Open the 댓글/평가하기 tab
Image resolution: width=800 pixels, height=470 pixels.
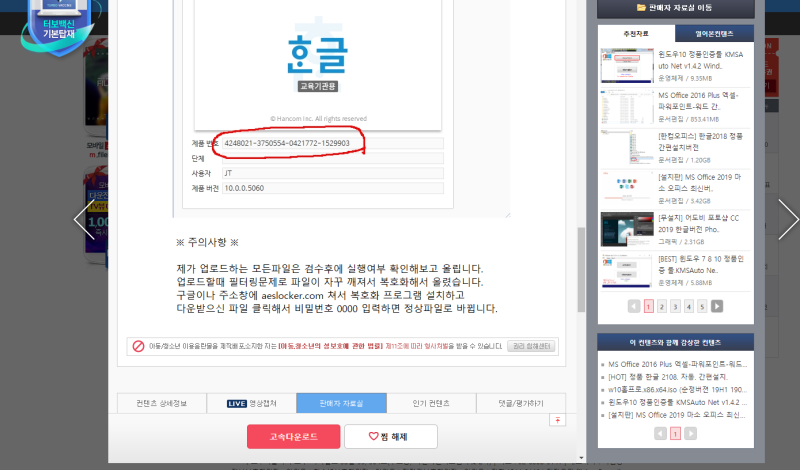click(521, 403)
